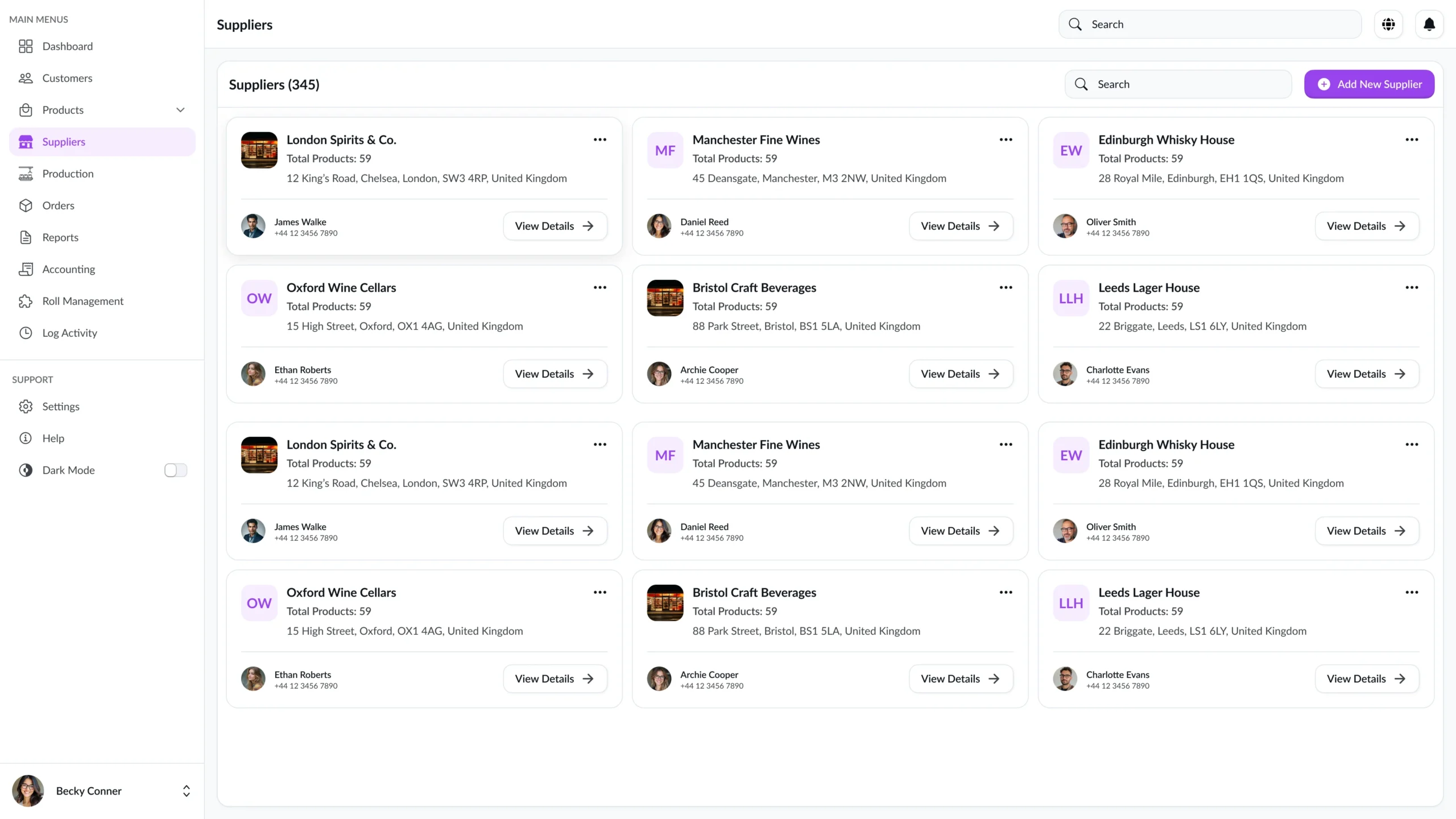Screen dimensions: 1456x819
Task: View Details for first Edinburgh Whisky House
Action: click(x=1366, y=226)
